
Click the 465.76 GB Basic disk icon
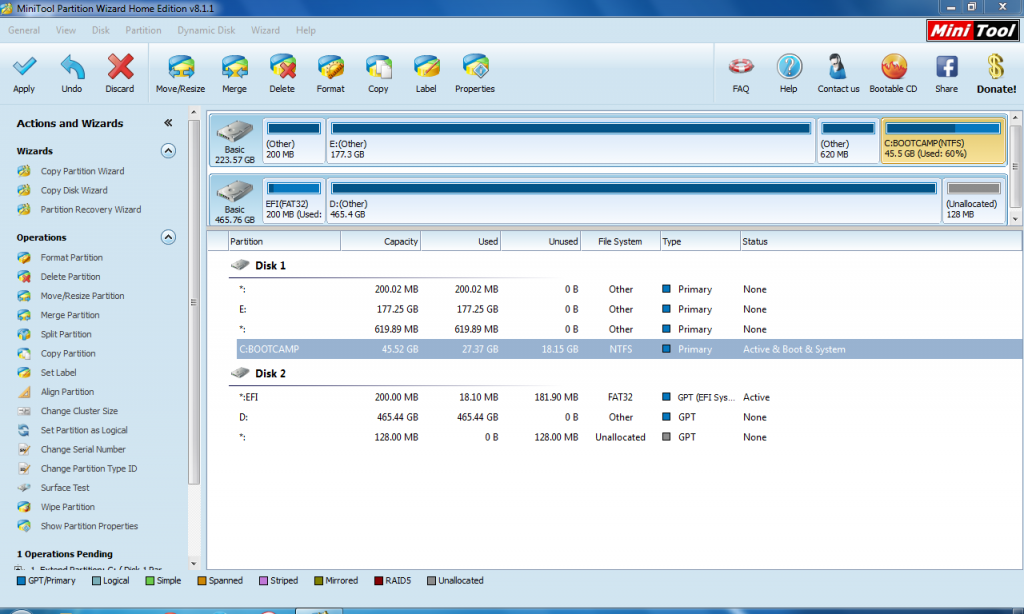[235, 191]
